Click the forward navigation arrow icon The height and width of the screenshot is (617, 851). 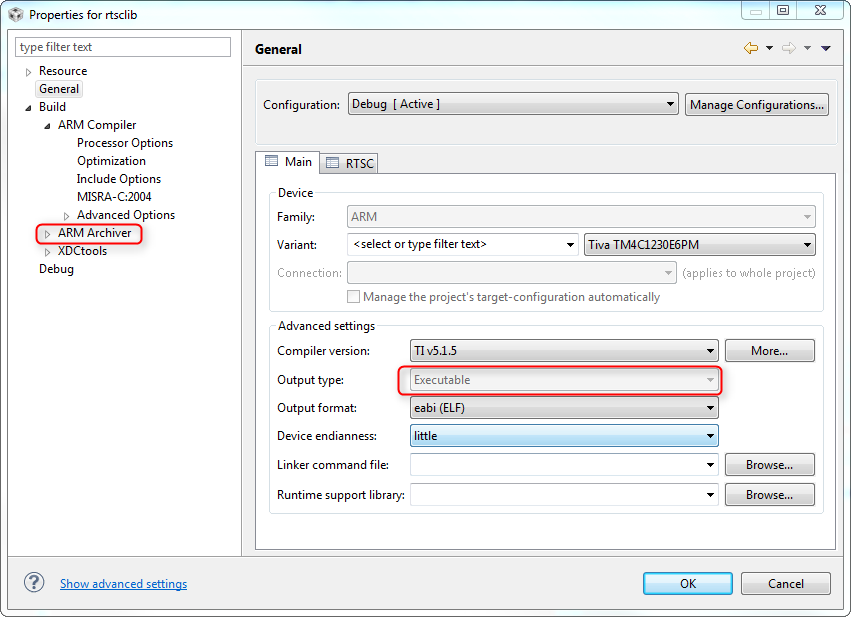(x=788, y=48)
